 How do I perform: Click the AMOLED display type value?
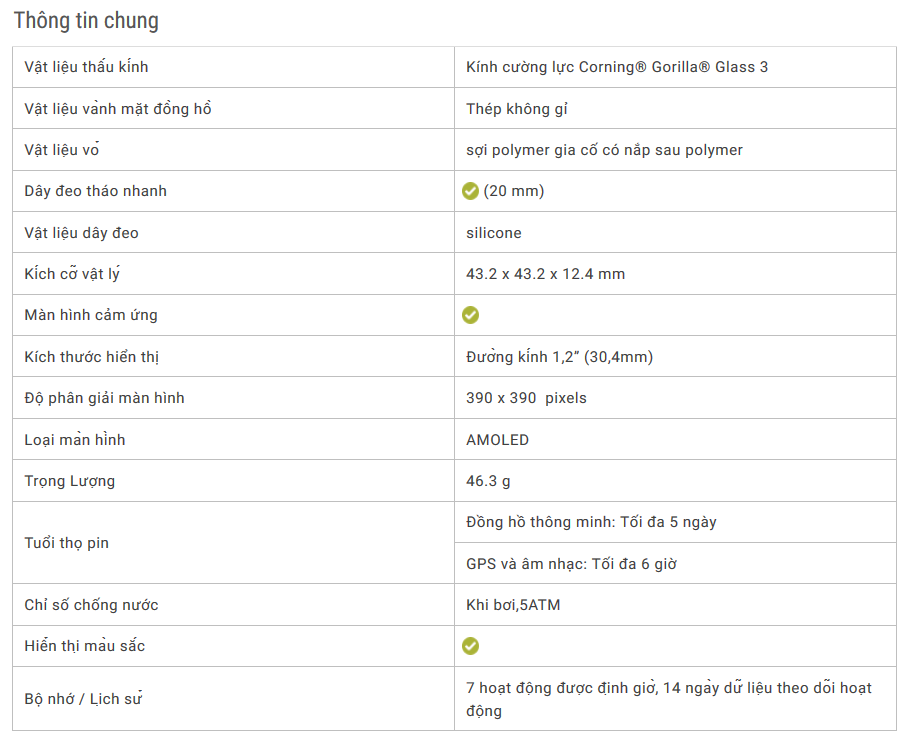pos(498,440)
